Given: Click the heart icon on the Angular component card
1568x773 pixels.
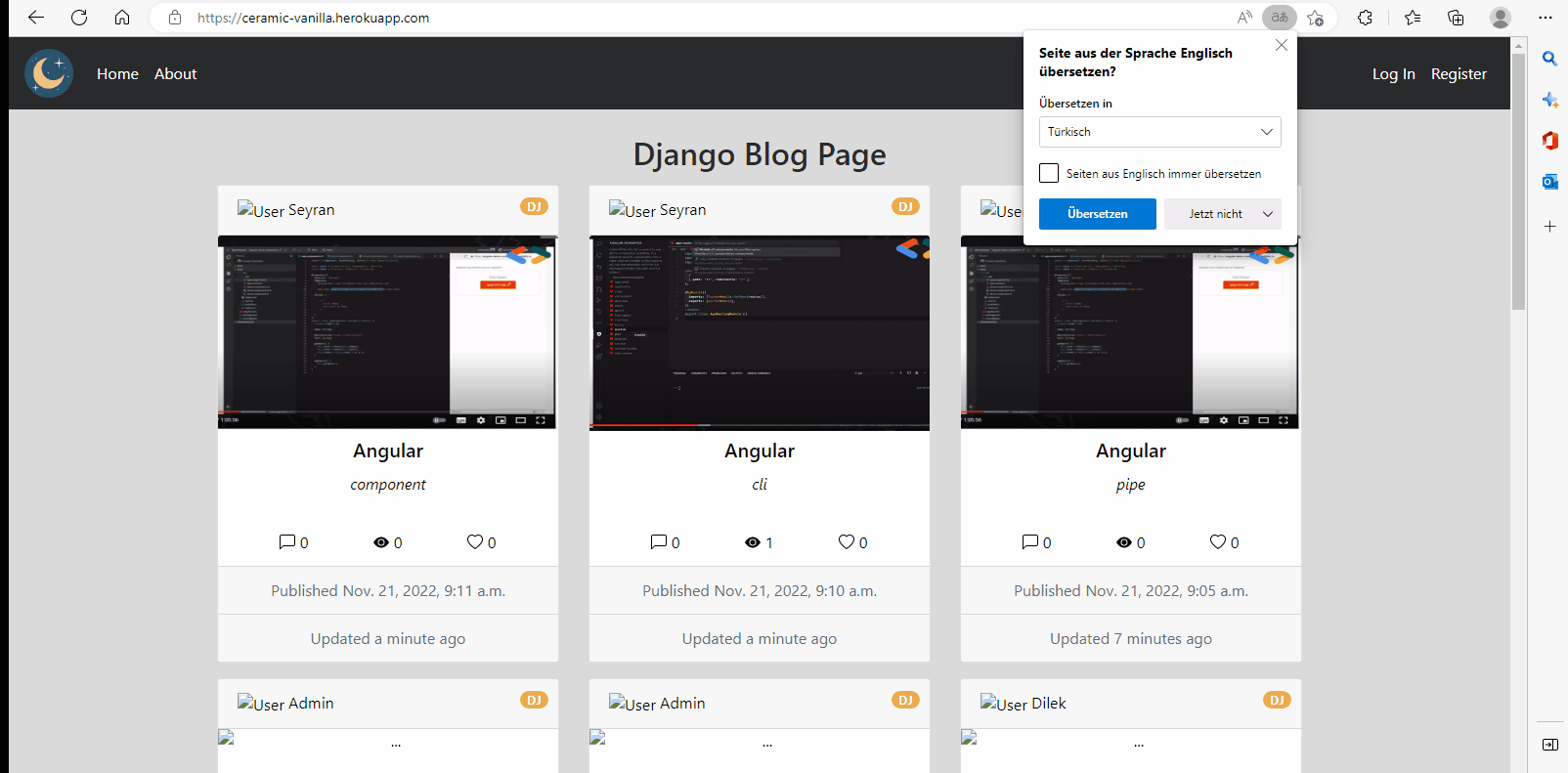Looking at the screenshot, I should click(x=474, y=541).
